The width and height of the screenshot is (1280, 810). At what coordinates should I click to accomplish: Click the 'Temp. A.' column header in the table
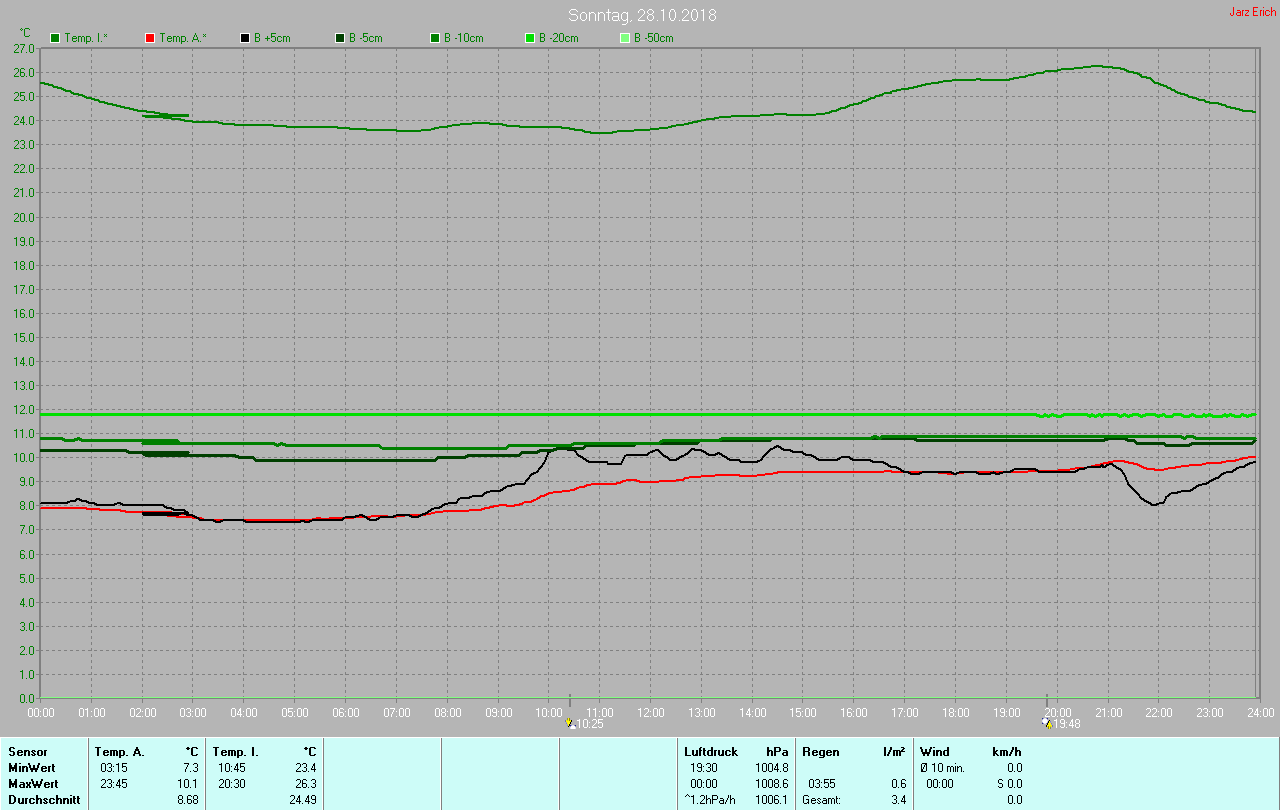[x=119, y=752]
